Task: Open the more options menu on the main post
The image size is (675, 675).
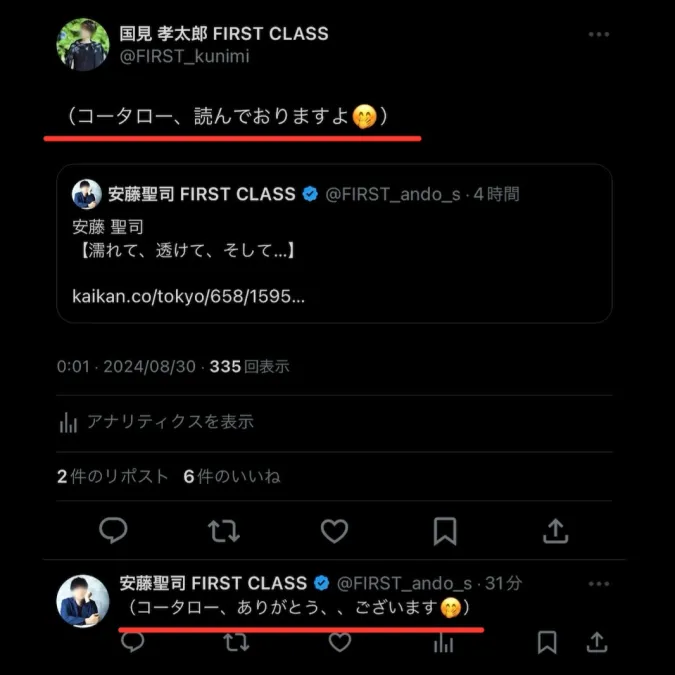Action: (x=599, y=34)
